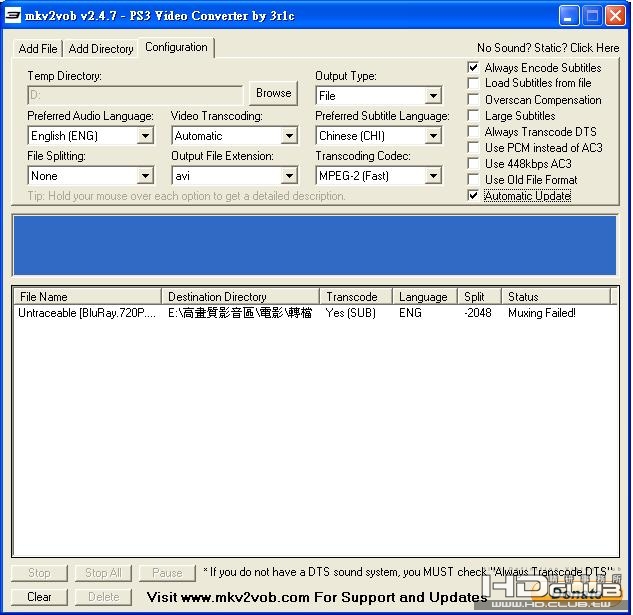Screen dimensions: 633x615
Task: Check Use Old File Format
Action: pos(473,180)
